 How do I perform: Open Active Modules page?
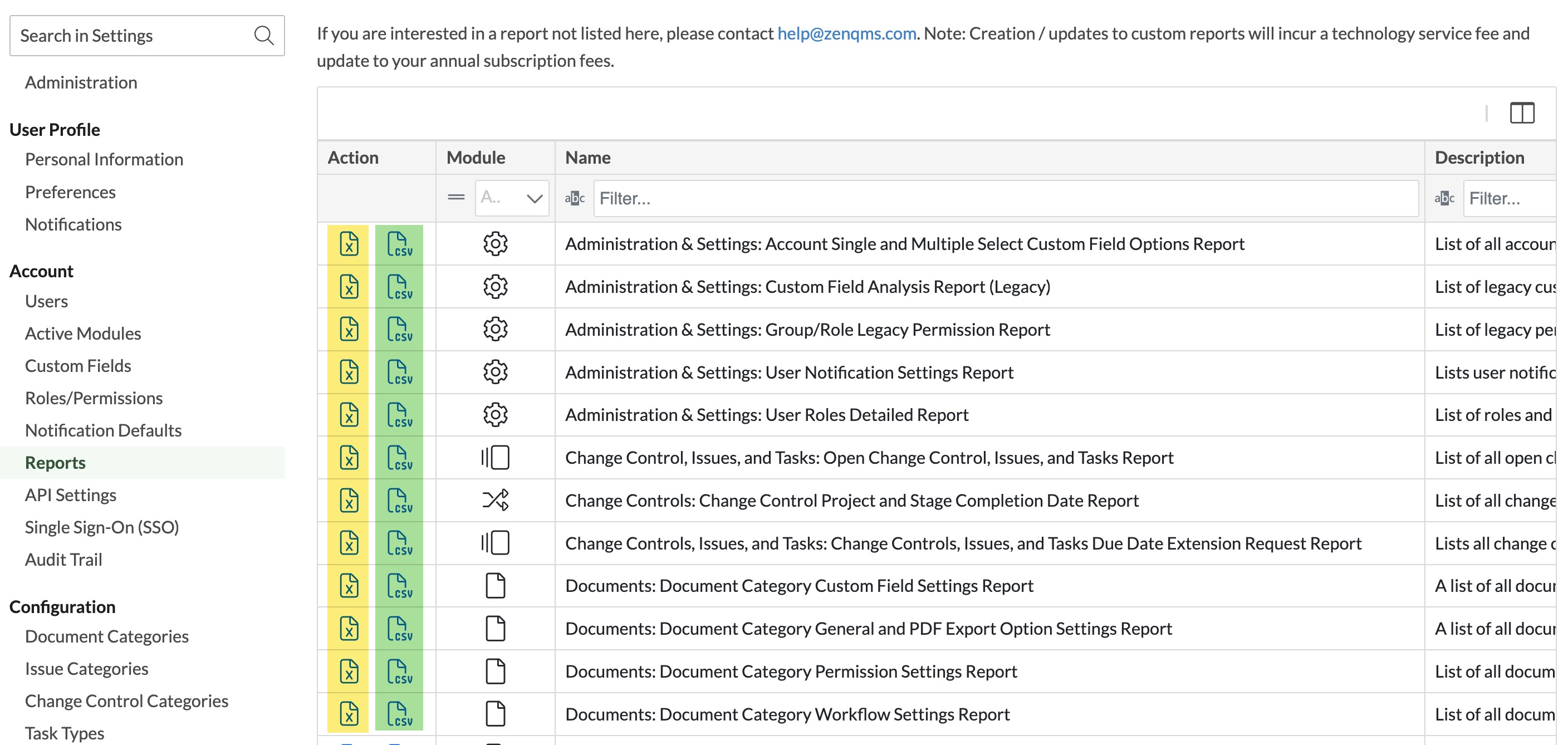[x=83, y=334]
